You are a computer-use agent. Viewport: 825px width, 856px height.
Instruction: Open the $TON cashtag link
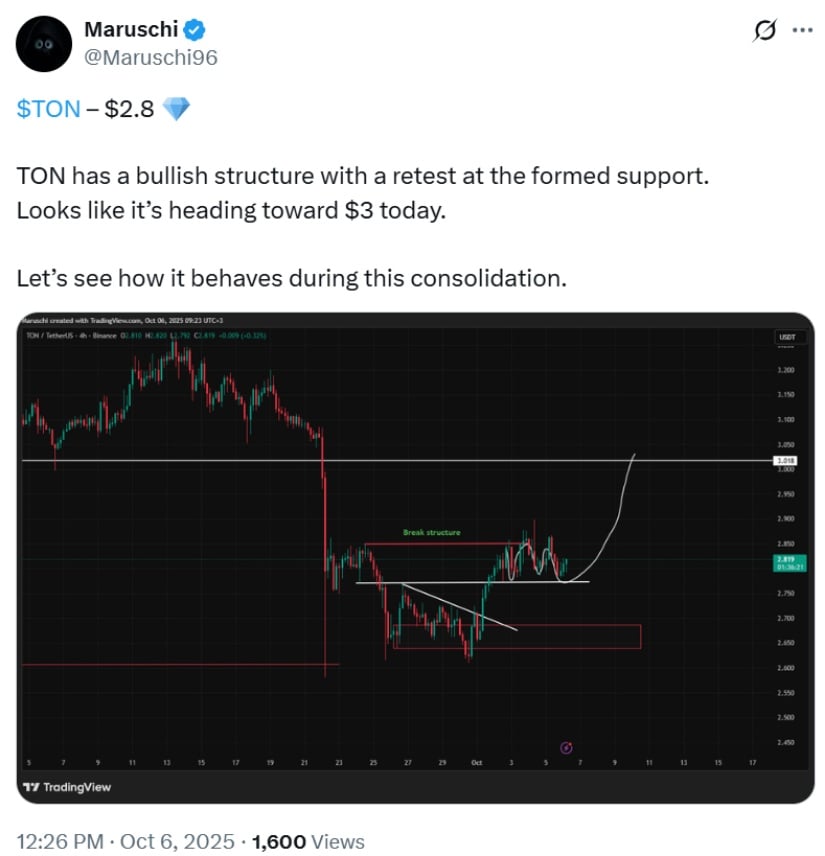48,109
